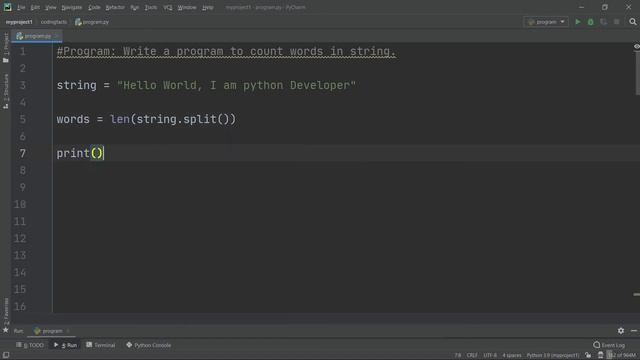640x360 pixels.
Task: Open the VCS menu
Action: pyautogui.click(x=168, y=7)
